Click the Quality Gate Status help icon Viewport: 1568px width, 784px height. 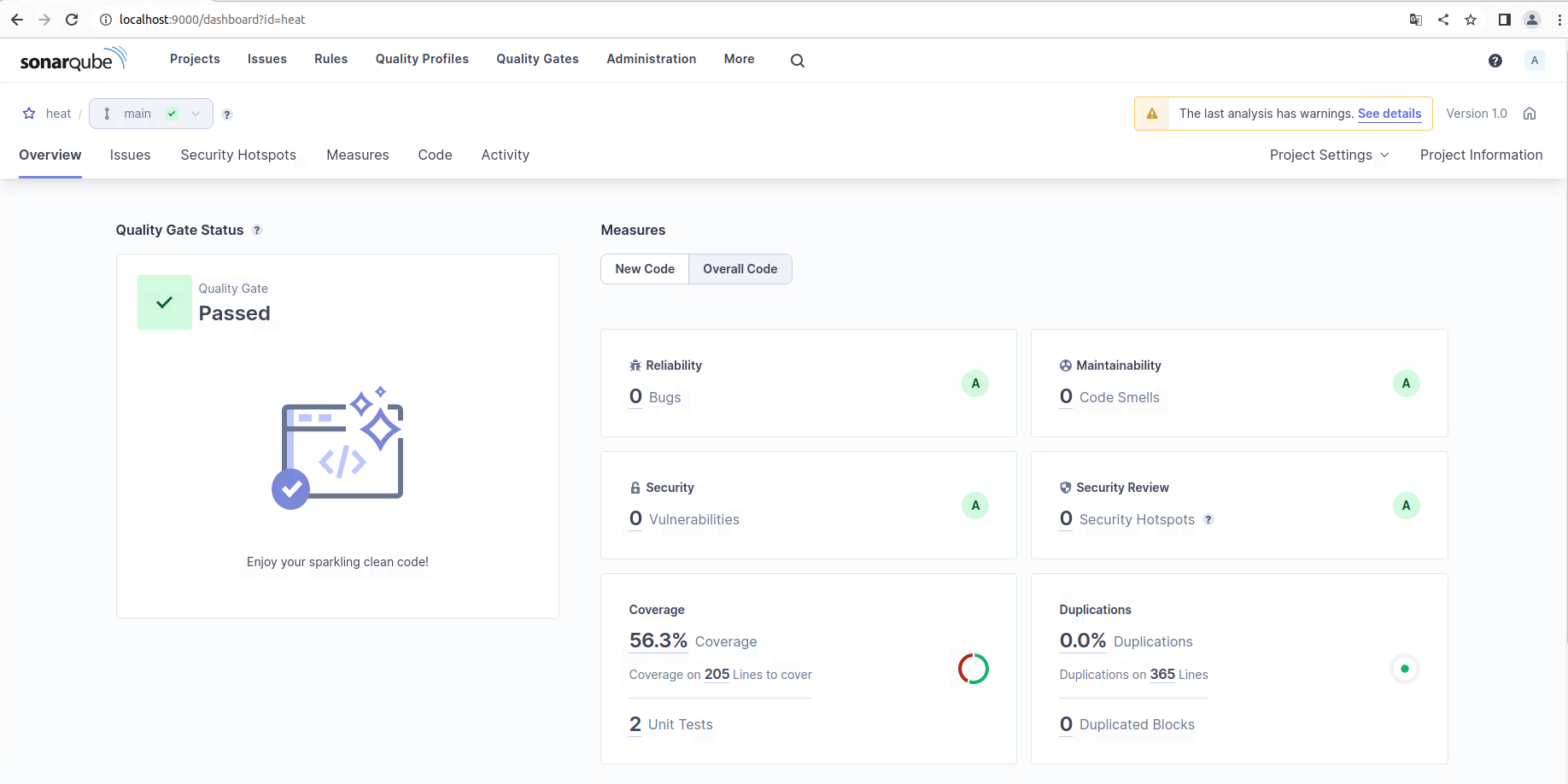[257, 231]
